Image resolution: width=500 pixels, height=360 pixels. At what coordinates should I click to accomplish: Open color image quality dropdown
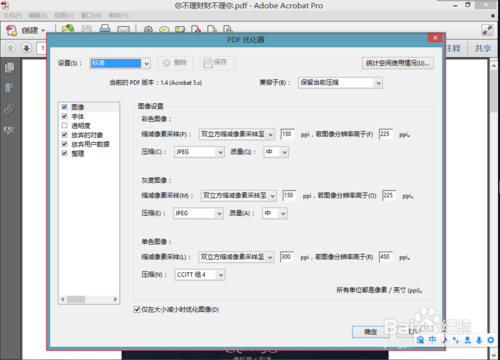[276, 152]
